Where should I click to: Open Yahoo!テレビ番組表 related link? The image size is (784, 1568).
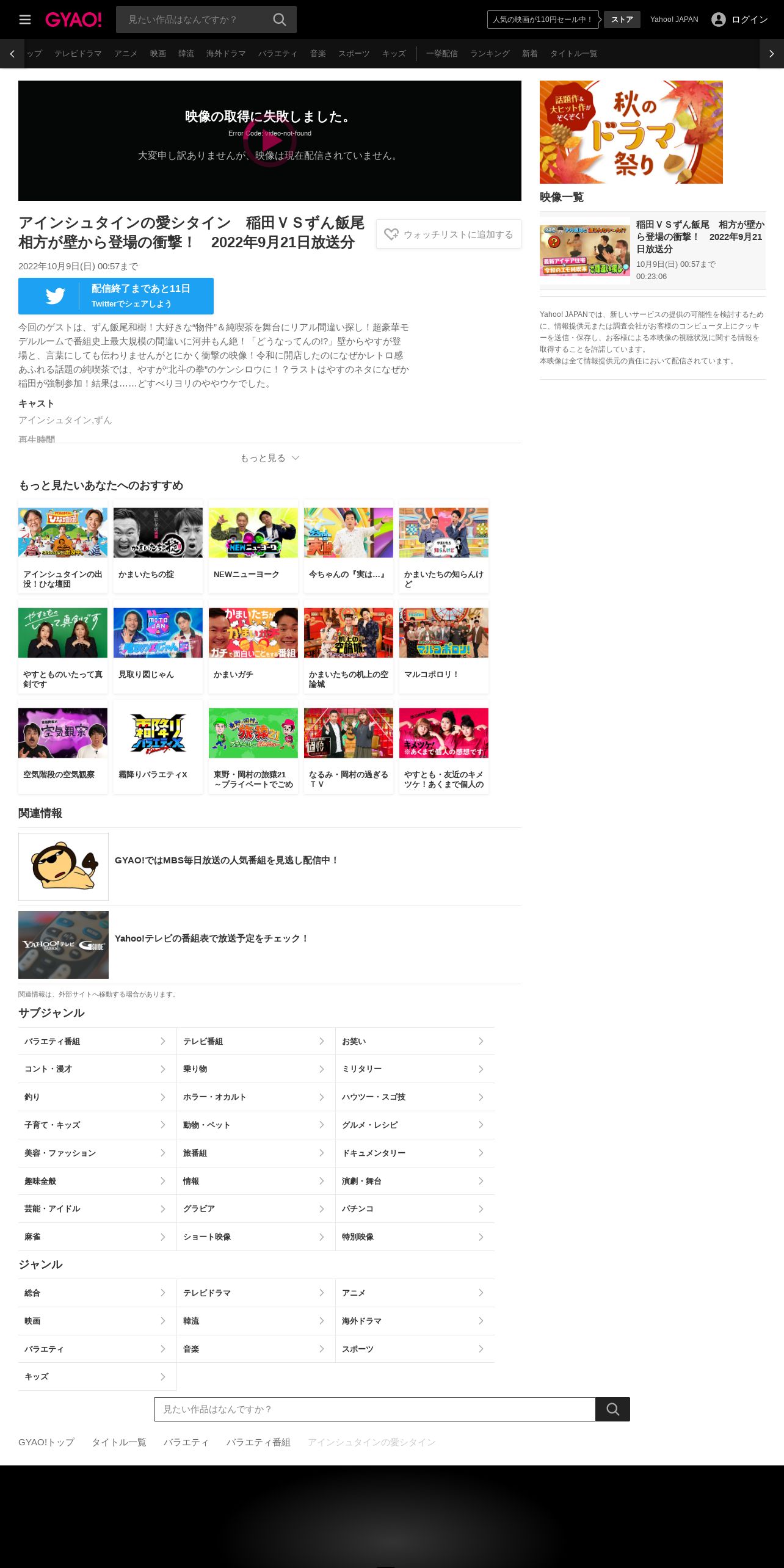tap(270, 945)
